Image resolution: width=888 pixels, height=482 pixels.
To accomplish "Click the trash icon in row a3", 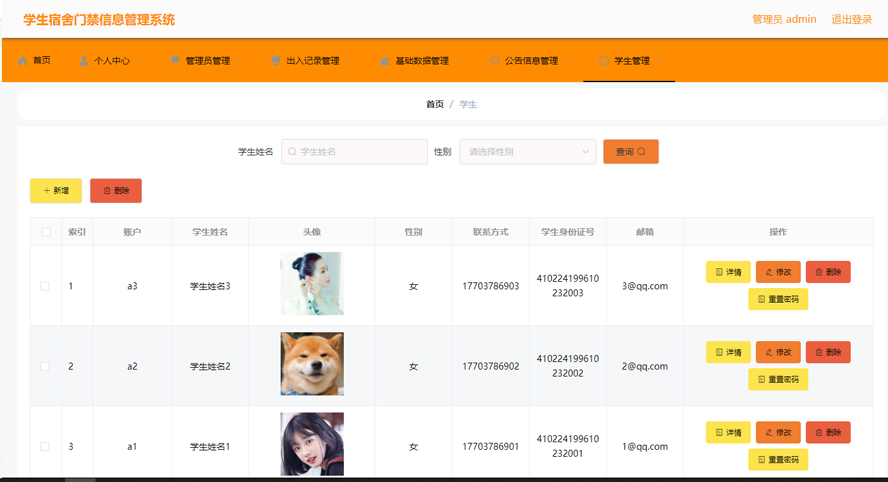I will pos(819,272).
